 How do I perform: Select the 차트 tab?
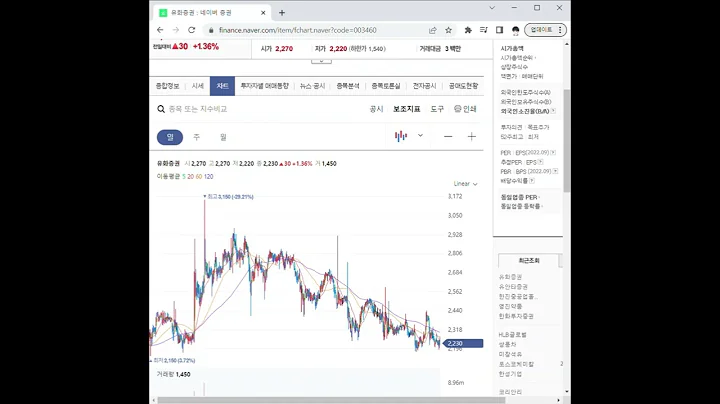(222, 86)
